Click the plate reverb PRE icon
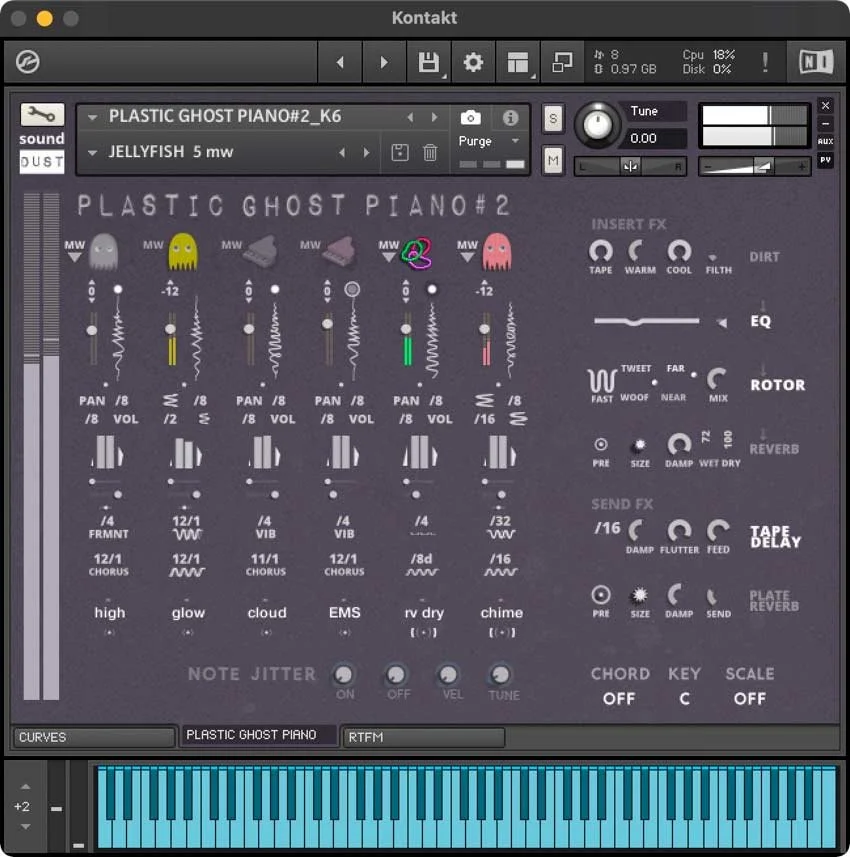The image size is (850, 857). tap(601, 595)
